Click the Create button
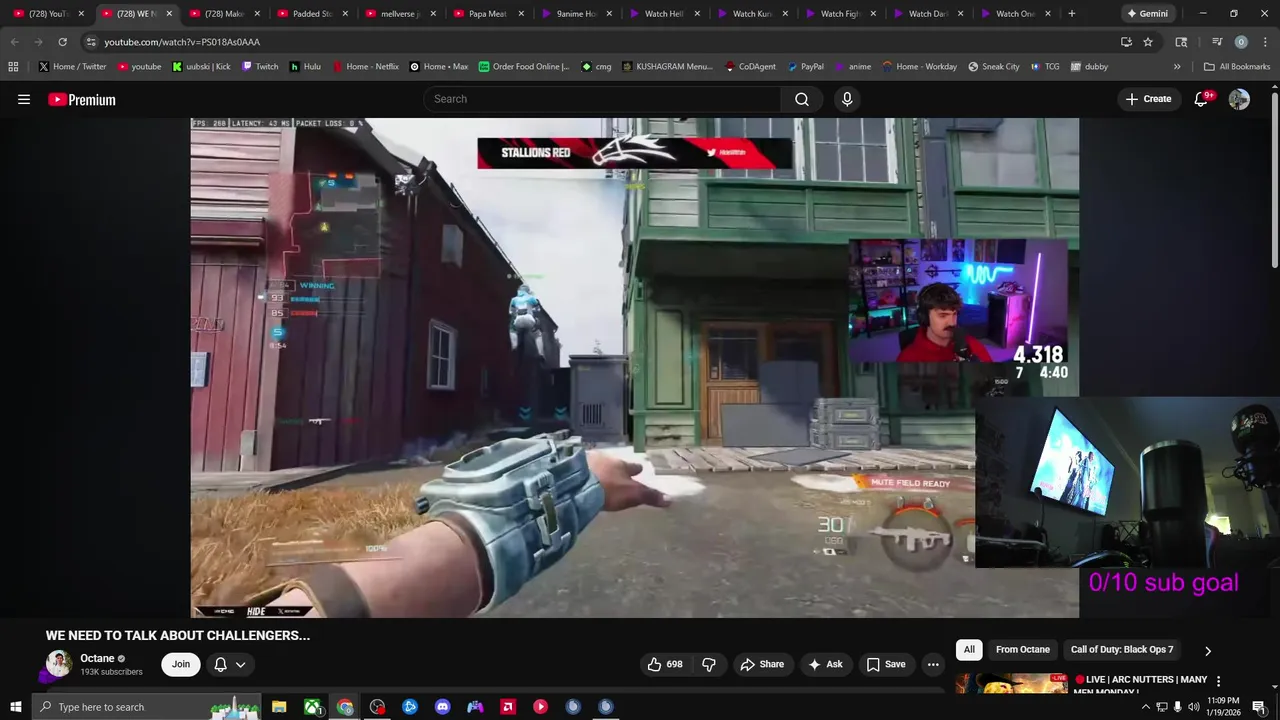Image resolution: width=1280 pixels, height=720 pixels. pos(1148,99)
